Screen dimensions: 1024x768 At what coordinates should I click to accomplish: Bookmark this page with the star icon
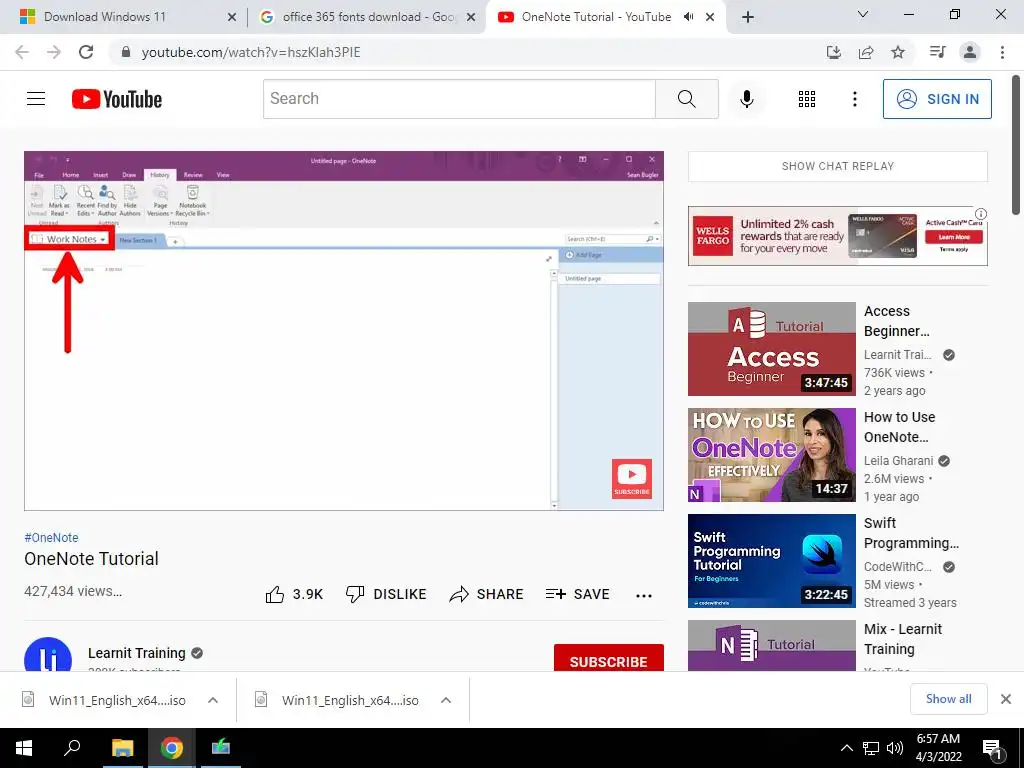[898, 52]
